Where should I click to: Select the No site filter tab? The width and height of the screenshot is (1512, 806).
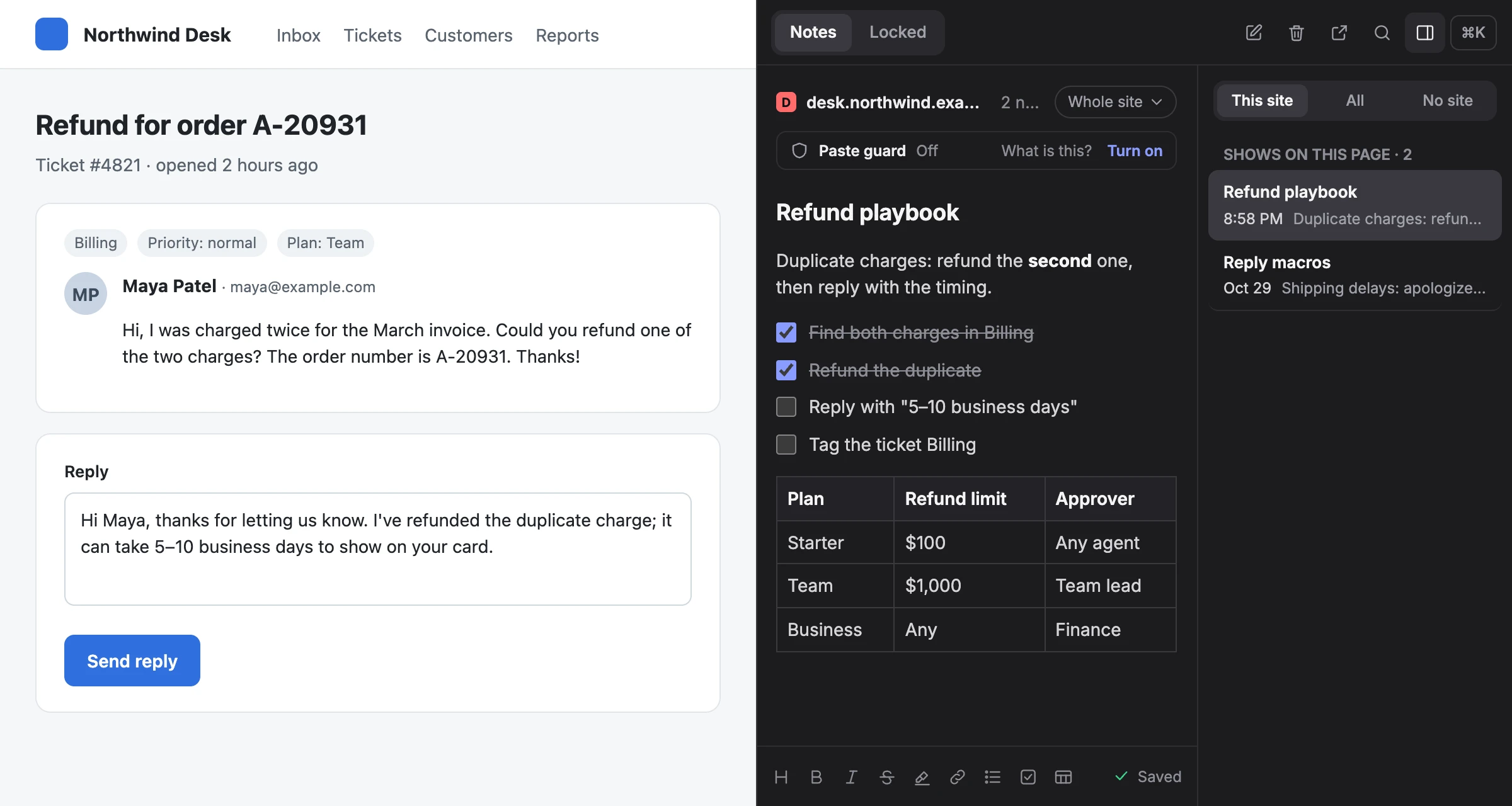pos(1448,101)
